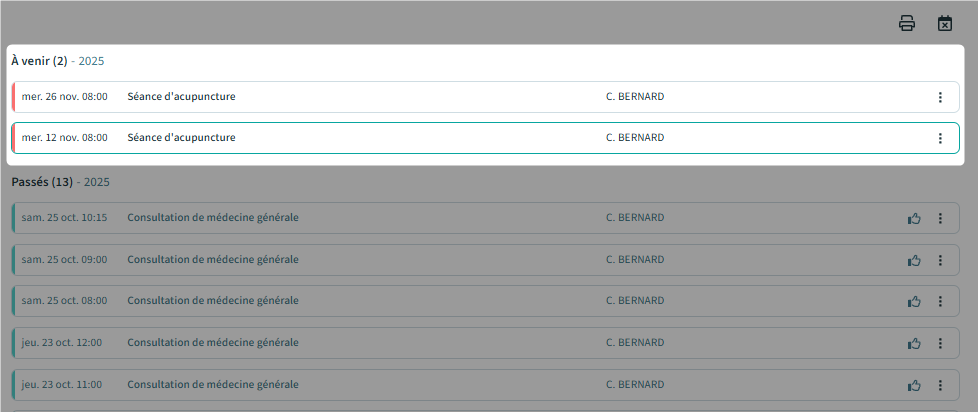Select the mer. 26 nov. acupuncture appointment
This screenshot has height=412, width=978.
(400, 97)
